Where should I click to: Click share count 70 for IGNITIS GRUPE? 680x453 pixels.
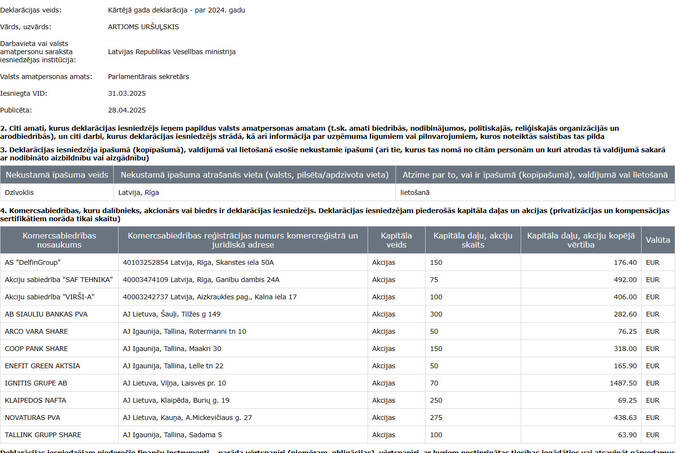tap(434, 383)
